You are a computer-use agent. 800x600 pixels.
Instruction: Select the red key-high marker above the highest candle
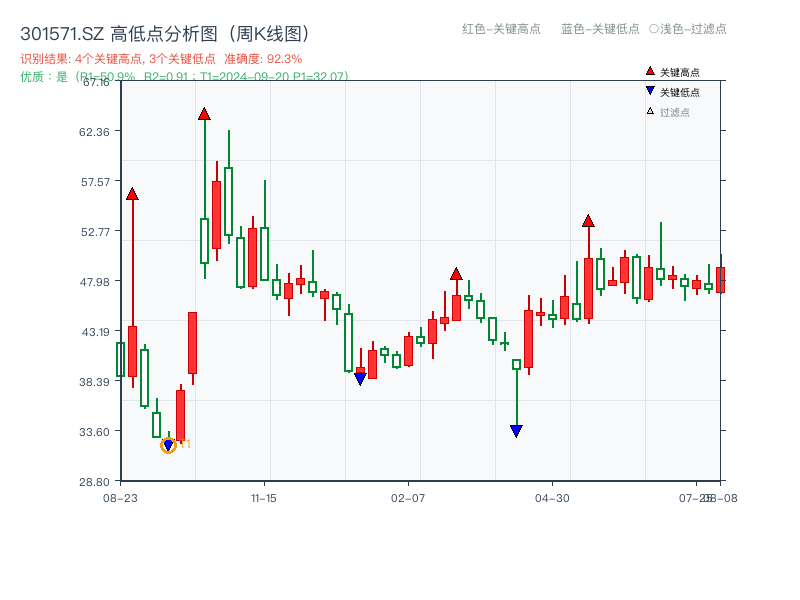coord(205,115)
